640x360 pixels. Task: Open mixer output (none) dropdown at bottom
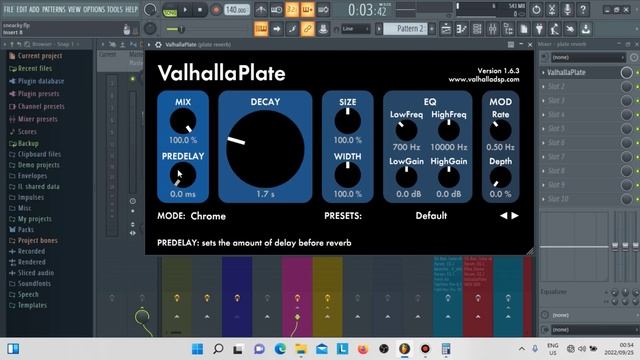click(594, 330)
